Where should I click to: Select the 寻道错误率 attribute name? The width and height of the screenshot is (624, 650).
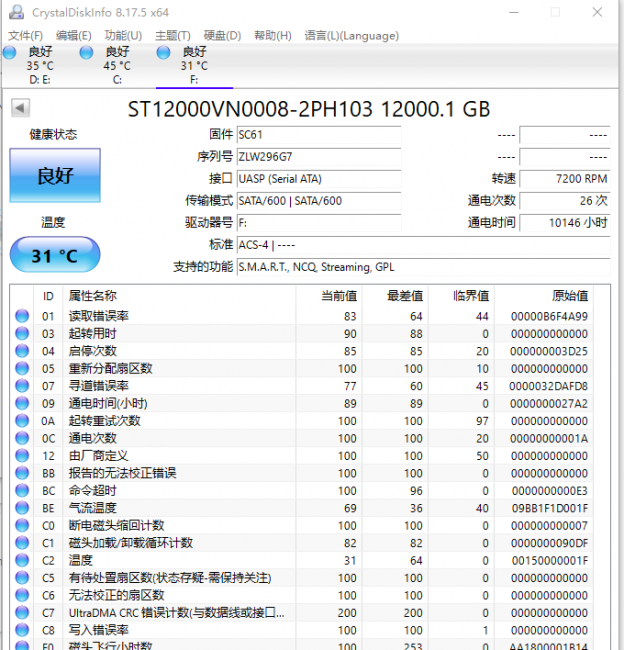[99, 386]
